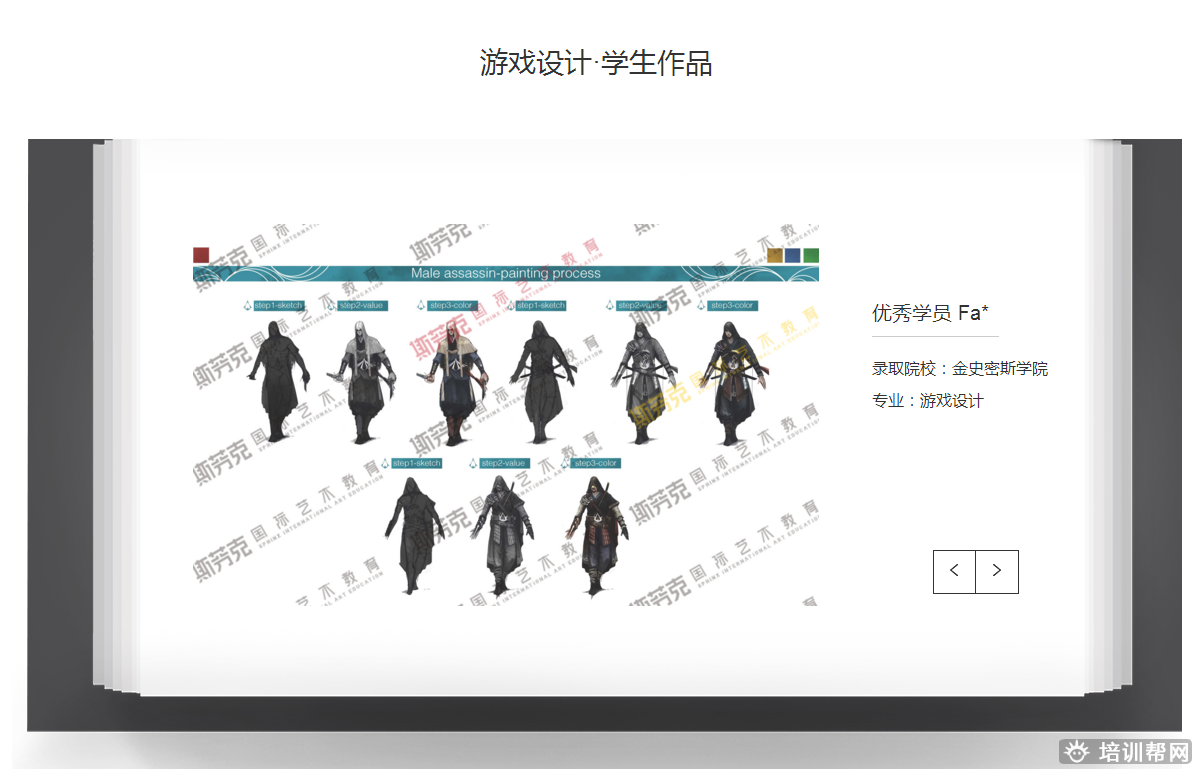The image size is (1197, 769).
Task: Click the 专业：游戏设计 text
Action: point(928,401)
